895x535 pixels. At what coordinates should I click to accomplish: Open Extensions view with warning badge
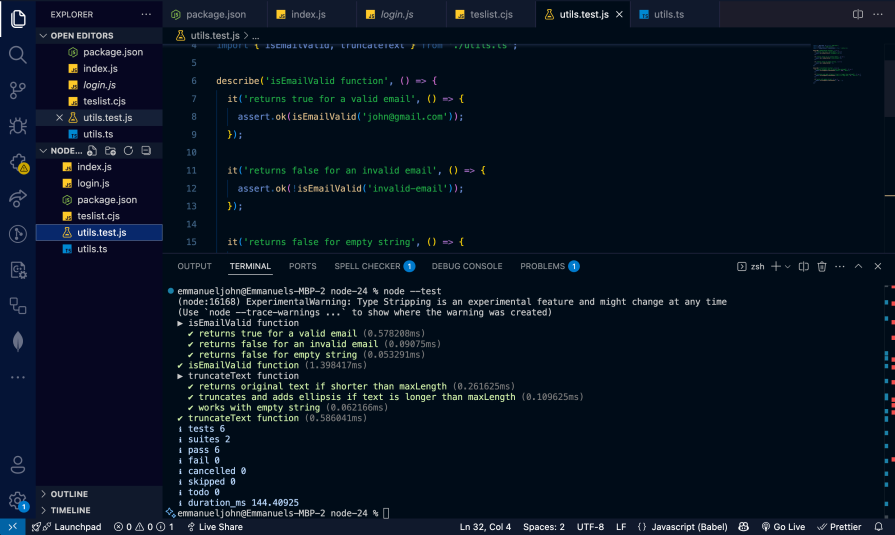point(18,163)
